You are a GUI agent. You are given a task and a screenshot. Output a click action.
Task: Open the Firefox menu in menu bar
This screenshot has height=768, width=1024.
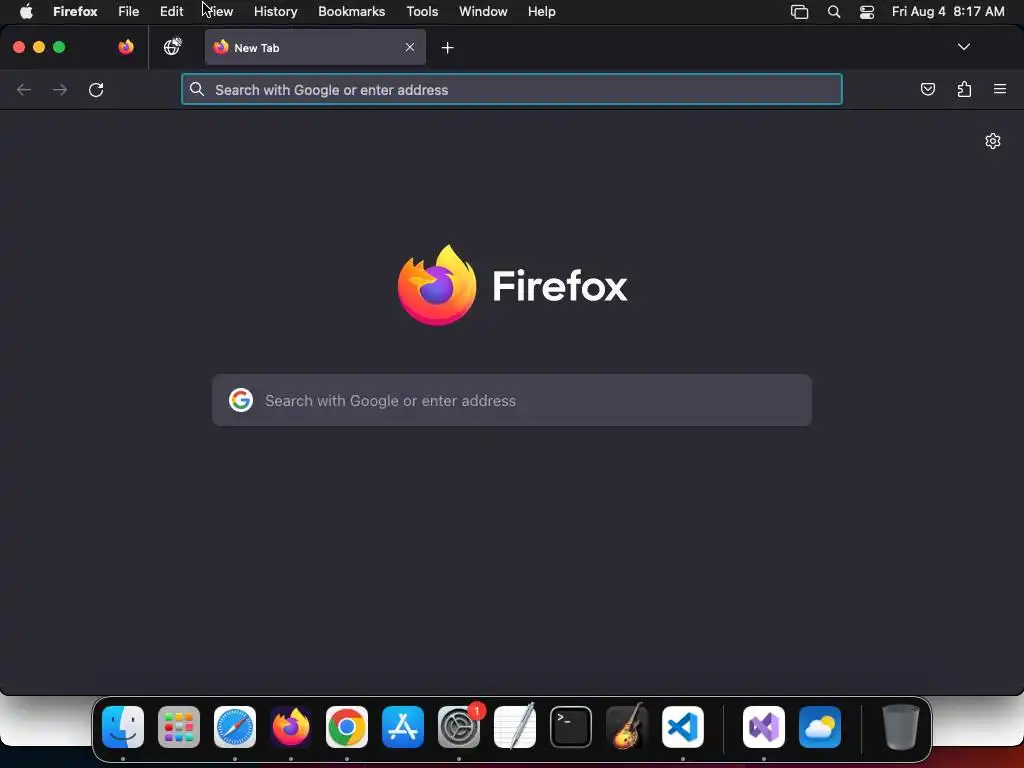tap(75, 12)
